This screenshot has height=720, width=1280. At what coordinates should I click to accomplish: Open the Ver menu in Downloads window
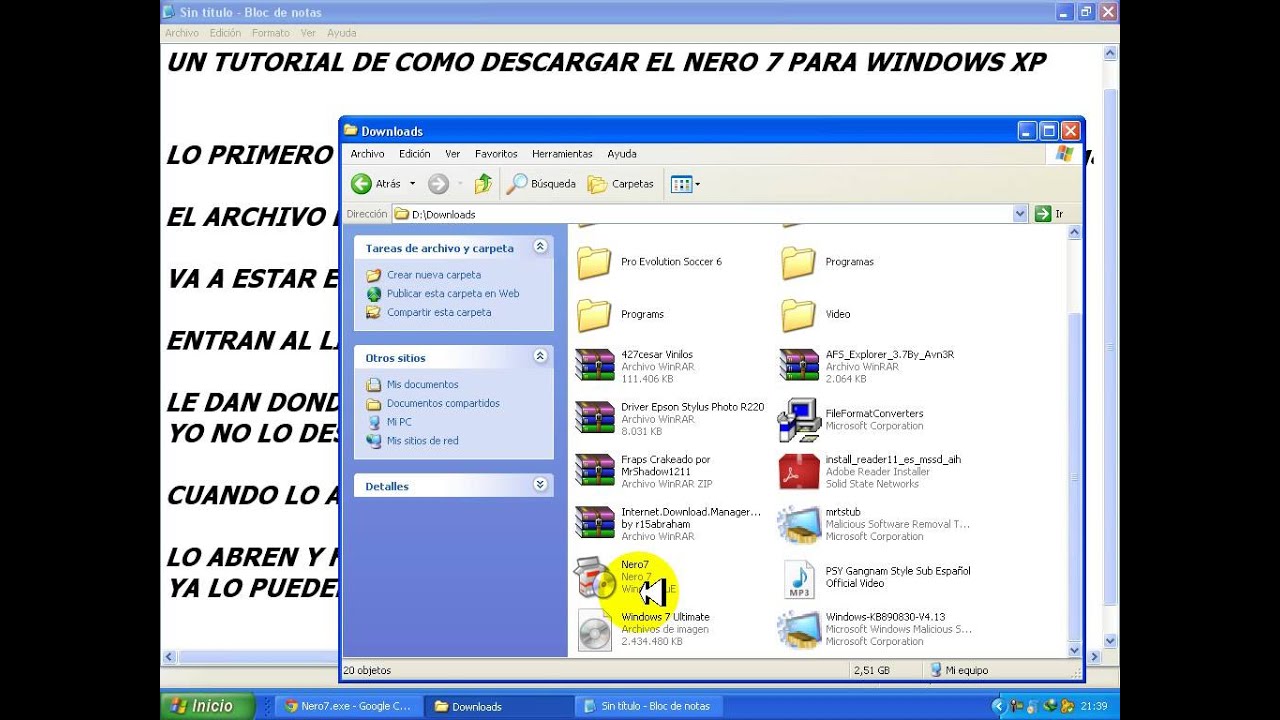pos(452,154)
